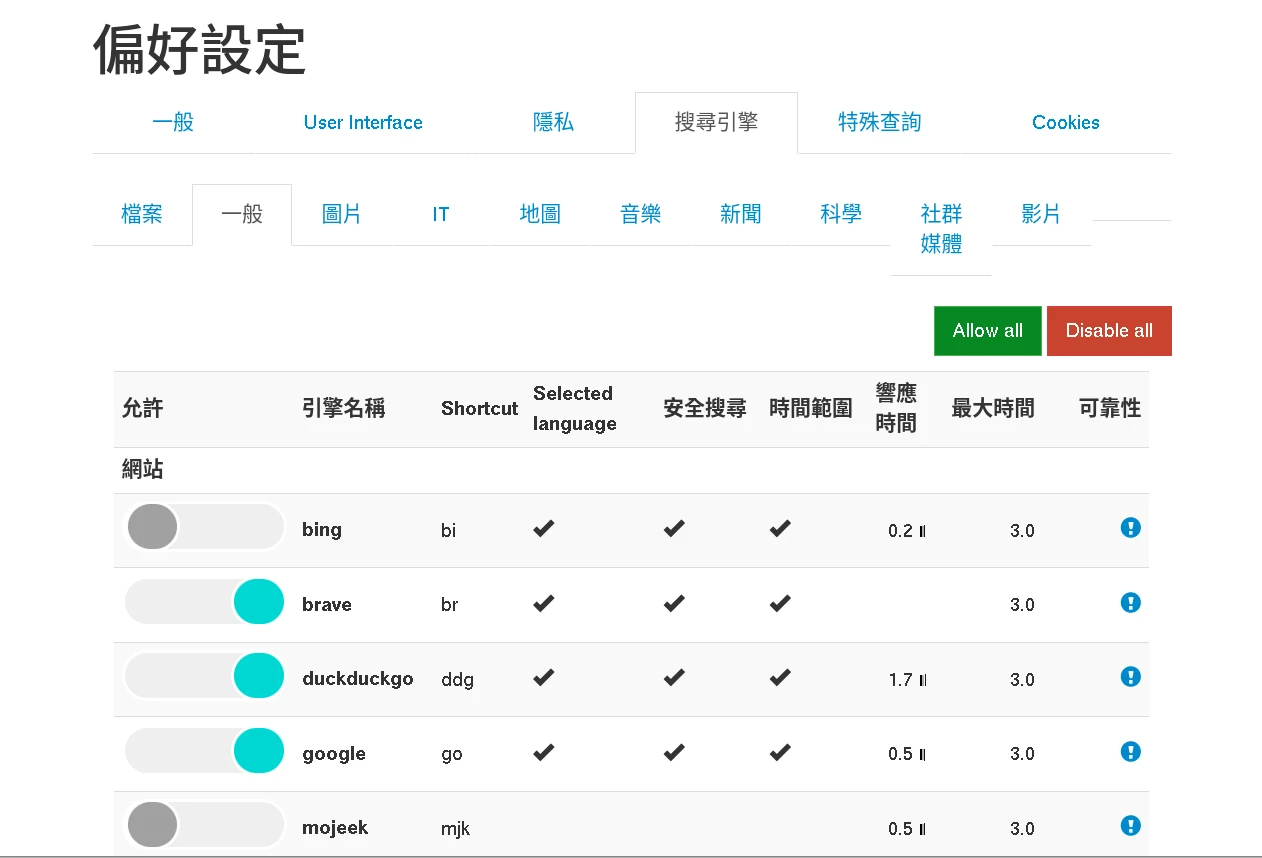1262x858 pixels.
Task: Click the reliability warning icon for duckduckgo
Action: (1130, 677)
